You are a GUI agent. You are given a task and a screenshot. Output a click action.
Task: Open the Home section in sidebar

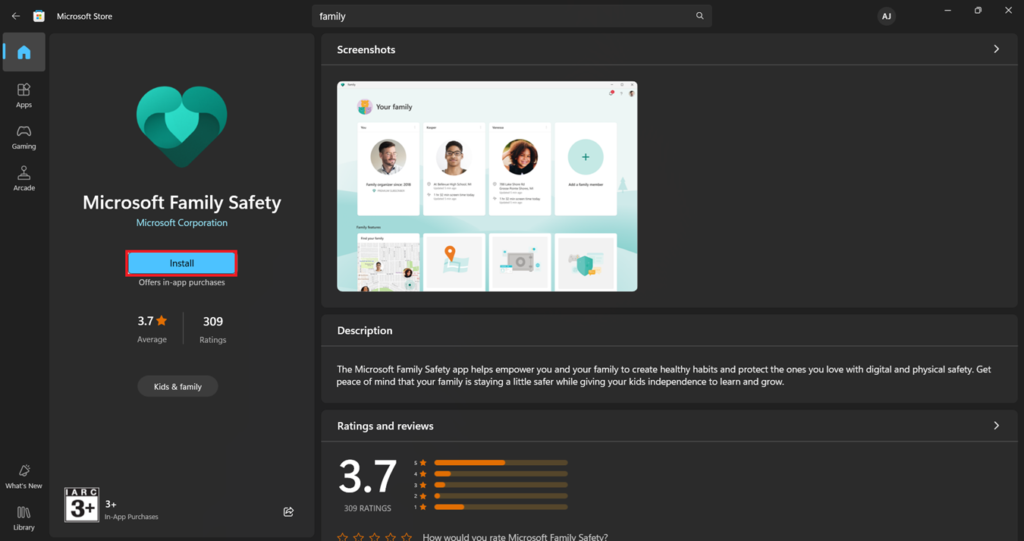[x=24, y=52]
